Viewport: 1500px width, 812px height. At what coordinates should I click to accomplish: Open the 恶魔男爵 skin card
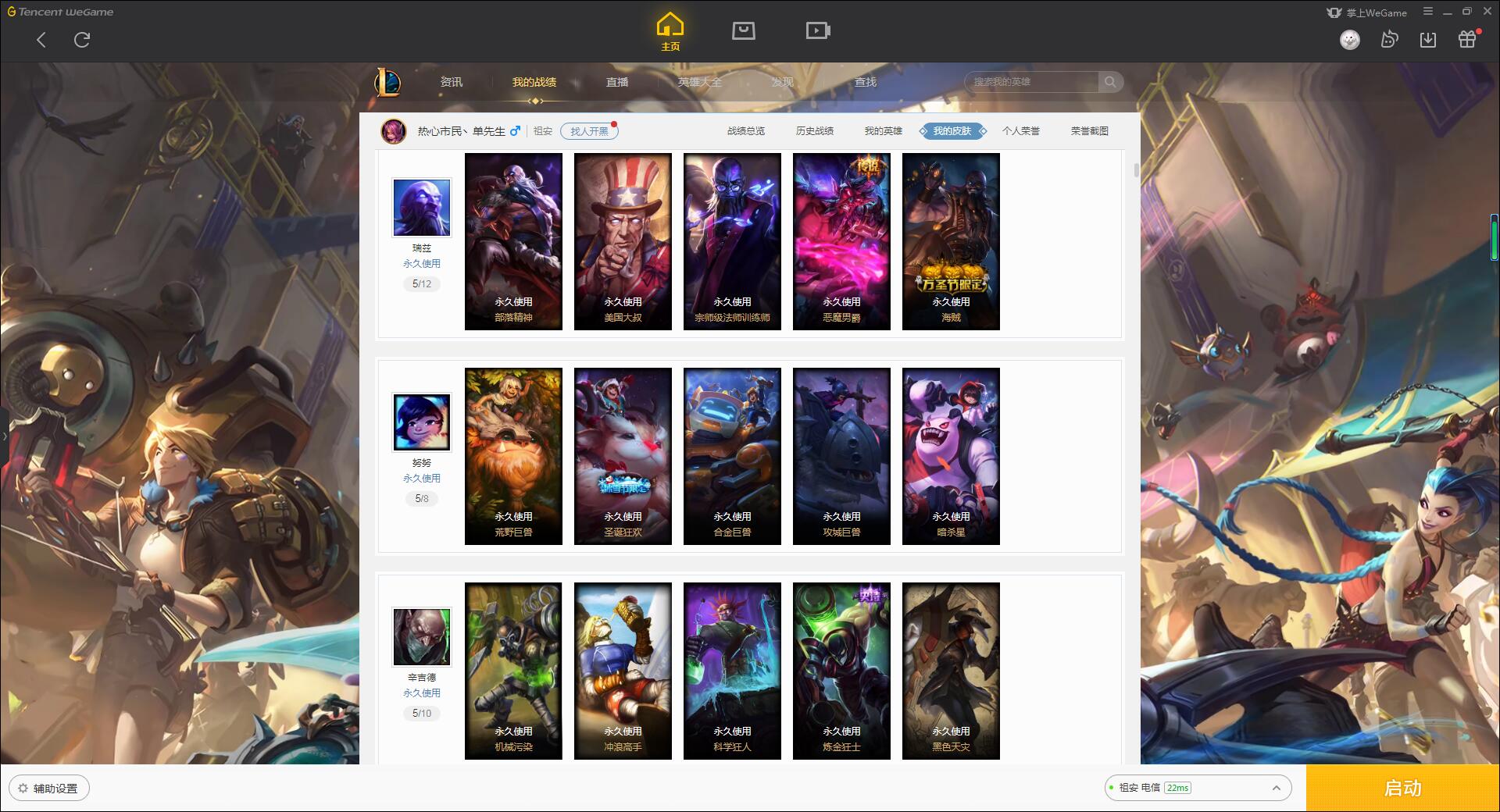[841, 241]
